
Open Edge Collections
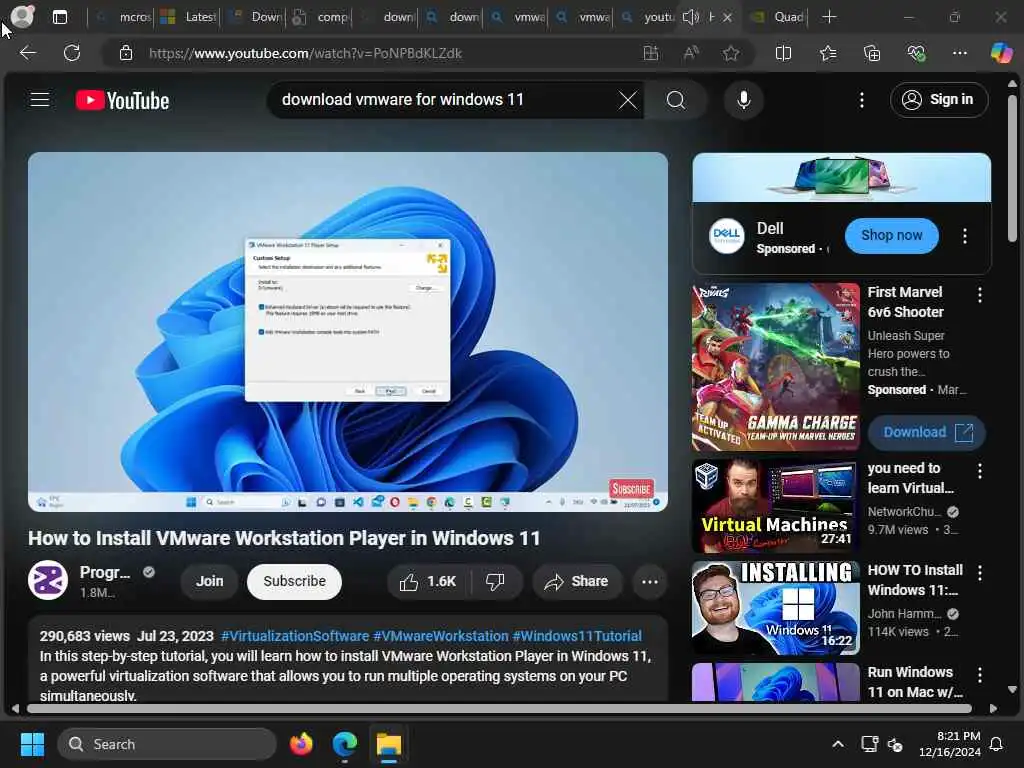pyautogui.click(x=872, y=53)
